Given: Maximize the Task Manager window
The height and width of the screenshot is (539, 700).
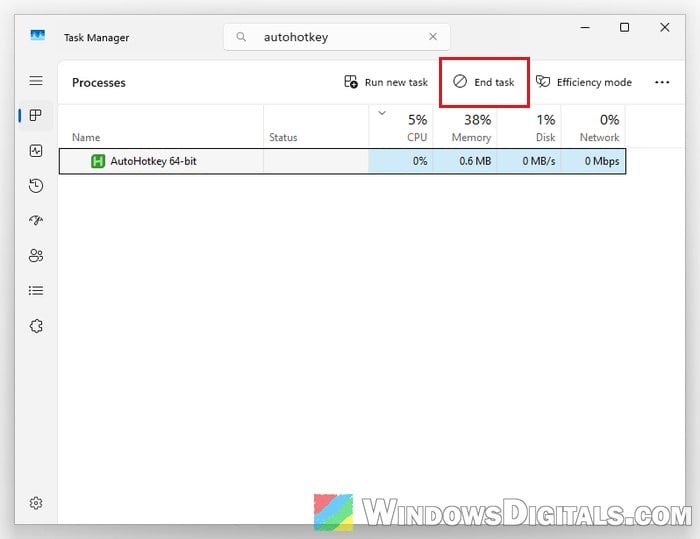Looking at the screenshot, I should coord(625,27).
